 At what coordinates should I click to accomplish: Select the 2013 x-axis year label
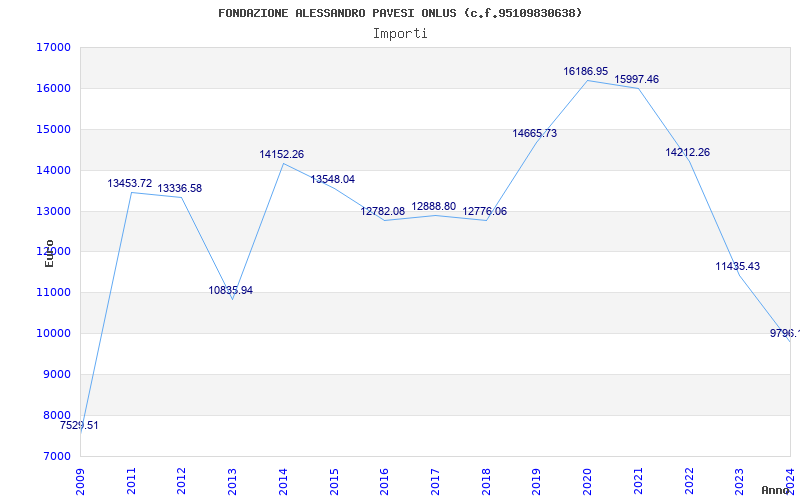click(x=232, y=481)
